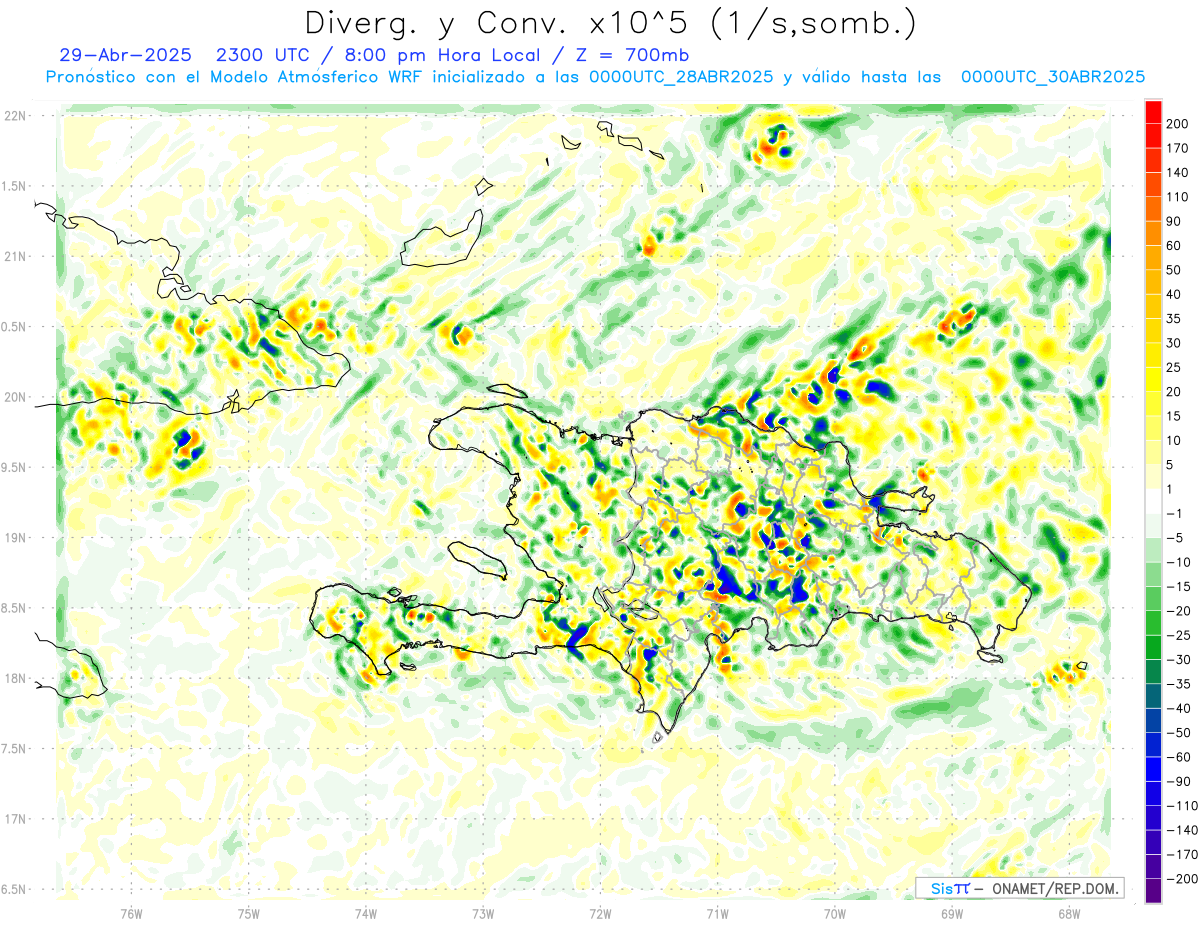Click the colorbar value -15
1200x927 pixels.
pos(1181,586)
